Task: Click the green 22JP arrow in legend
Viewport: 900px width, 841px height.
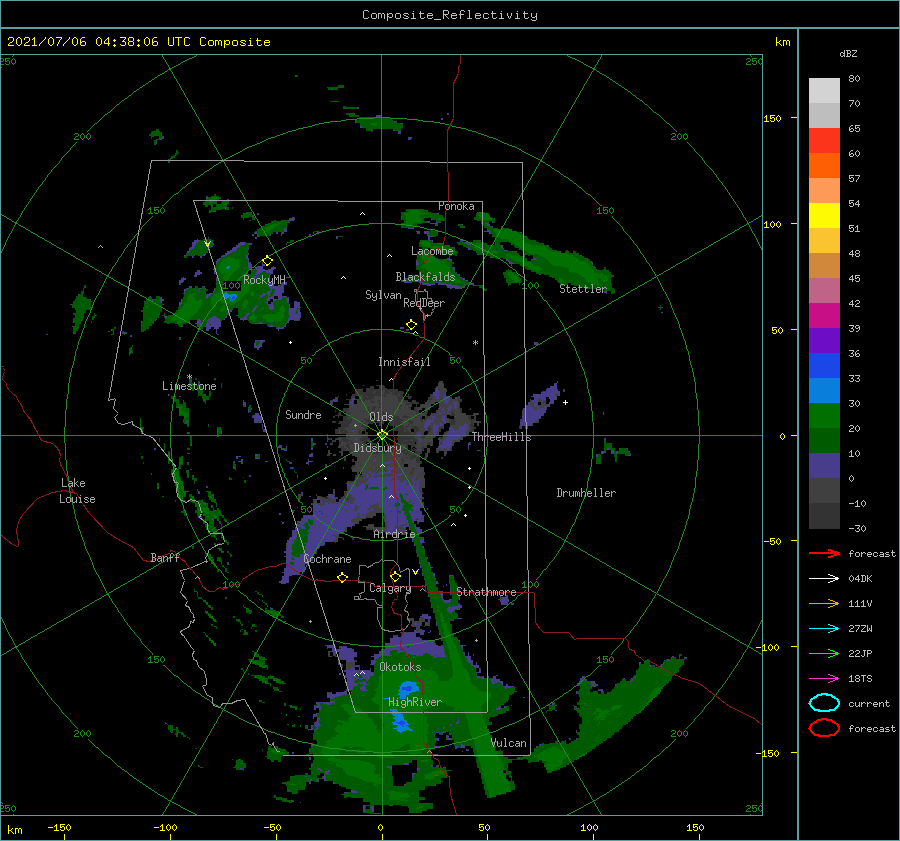Action: pyautogui.click(x=824, y=653)
